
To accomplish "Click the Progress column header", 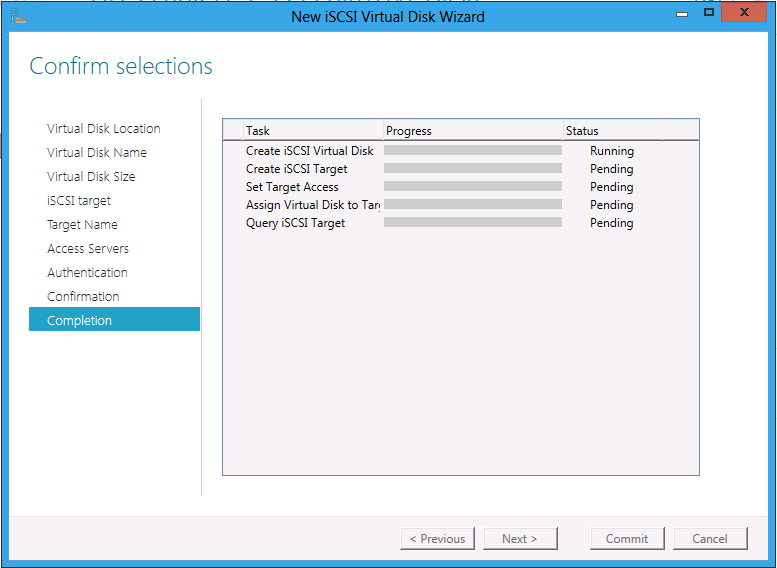I will pos(473,131).
